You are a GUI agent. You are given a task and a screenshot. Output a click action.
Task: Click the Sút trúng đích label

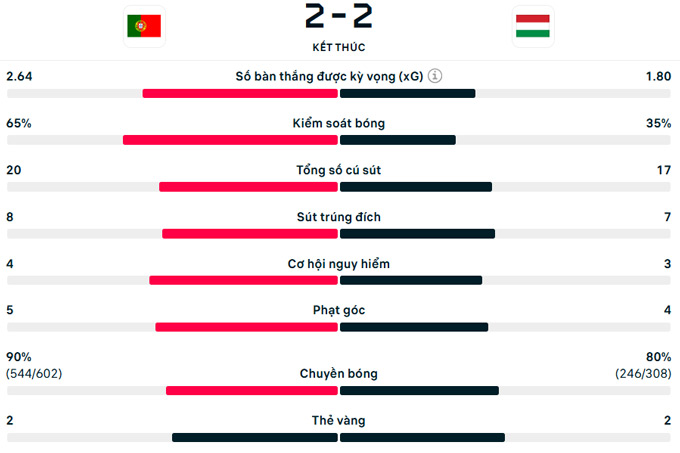click(x=339, y=217)
